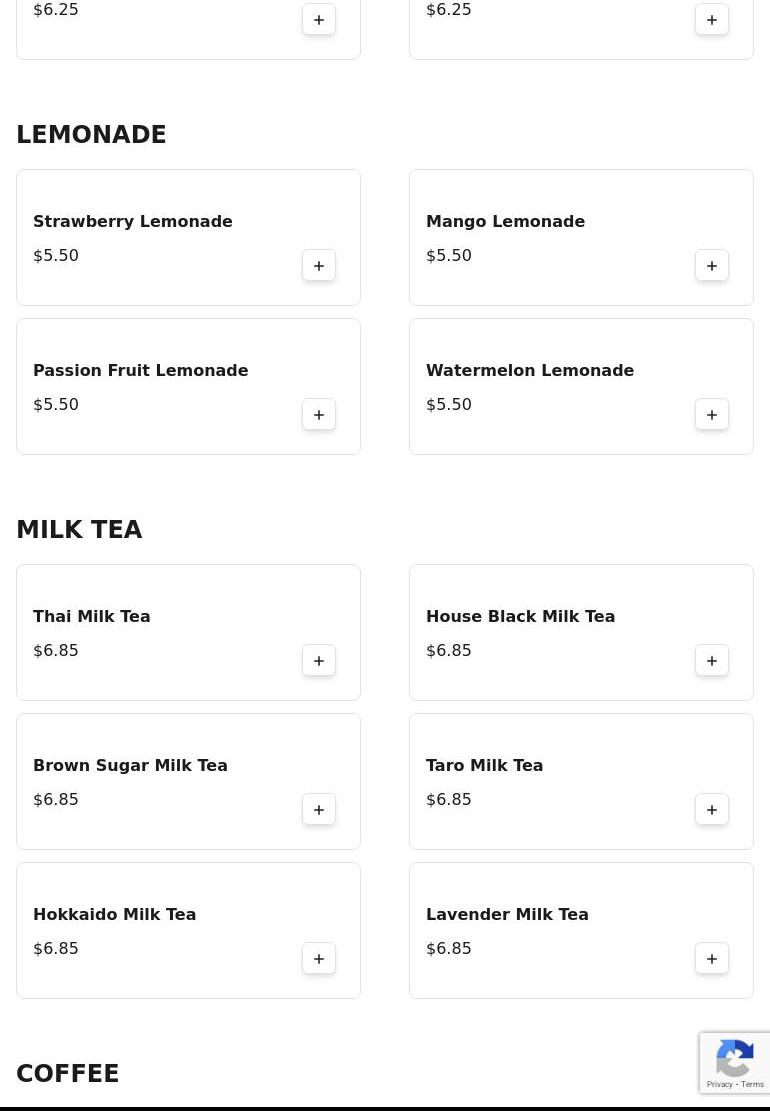The width and height of the screenshot is (770, 1111).
Task: Add Strawberry Lemonade with plus icon
Action: tap(319, 266)
